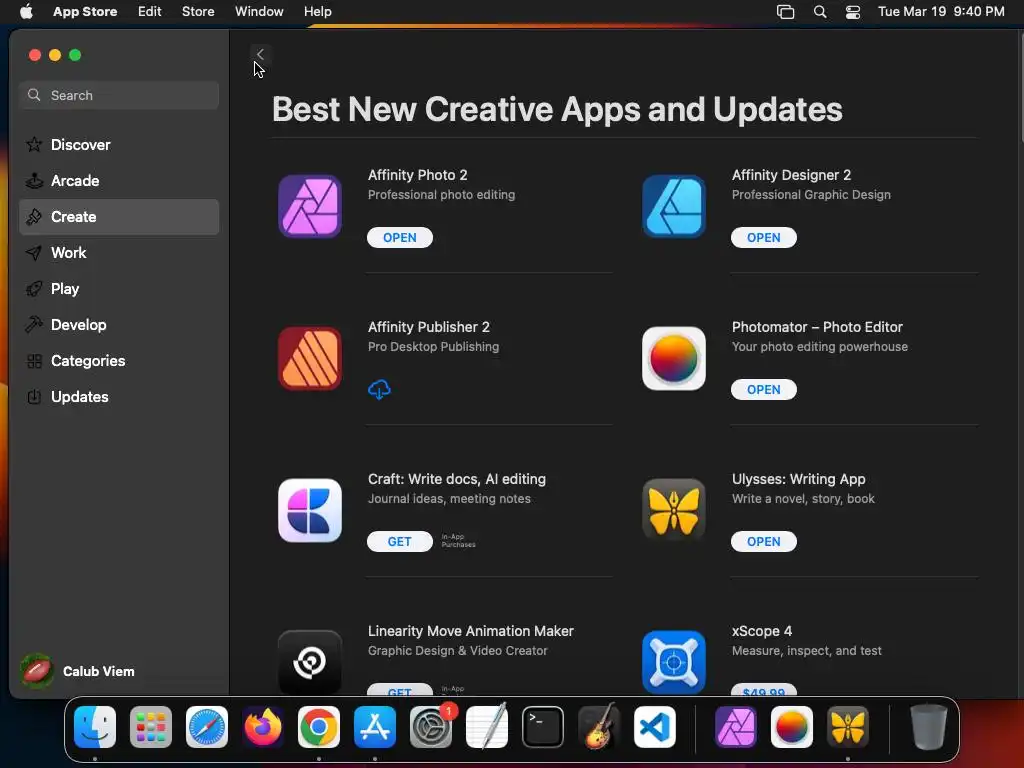This screenshot has width=1024, height=768.
Task: Open the Affinity Photo 2 app icon
Action: click(310, 206)
